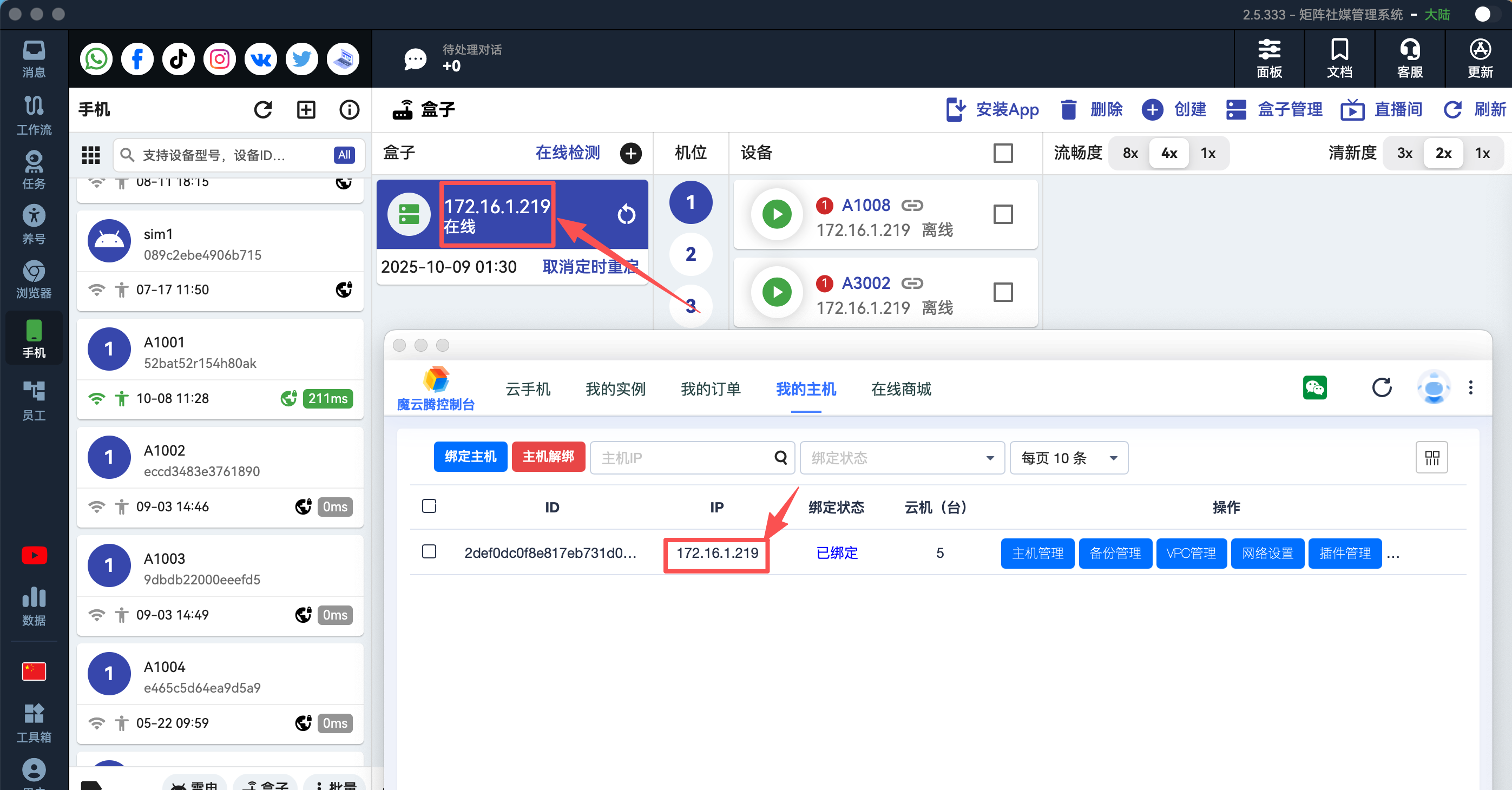Screen dimensions: 1512x790
Task: Select the host row 2def0dc0f8e817eb731d0 checkbox
Action: tap(429, 552)
